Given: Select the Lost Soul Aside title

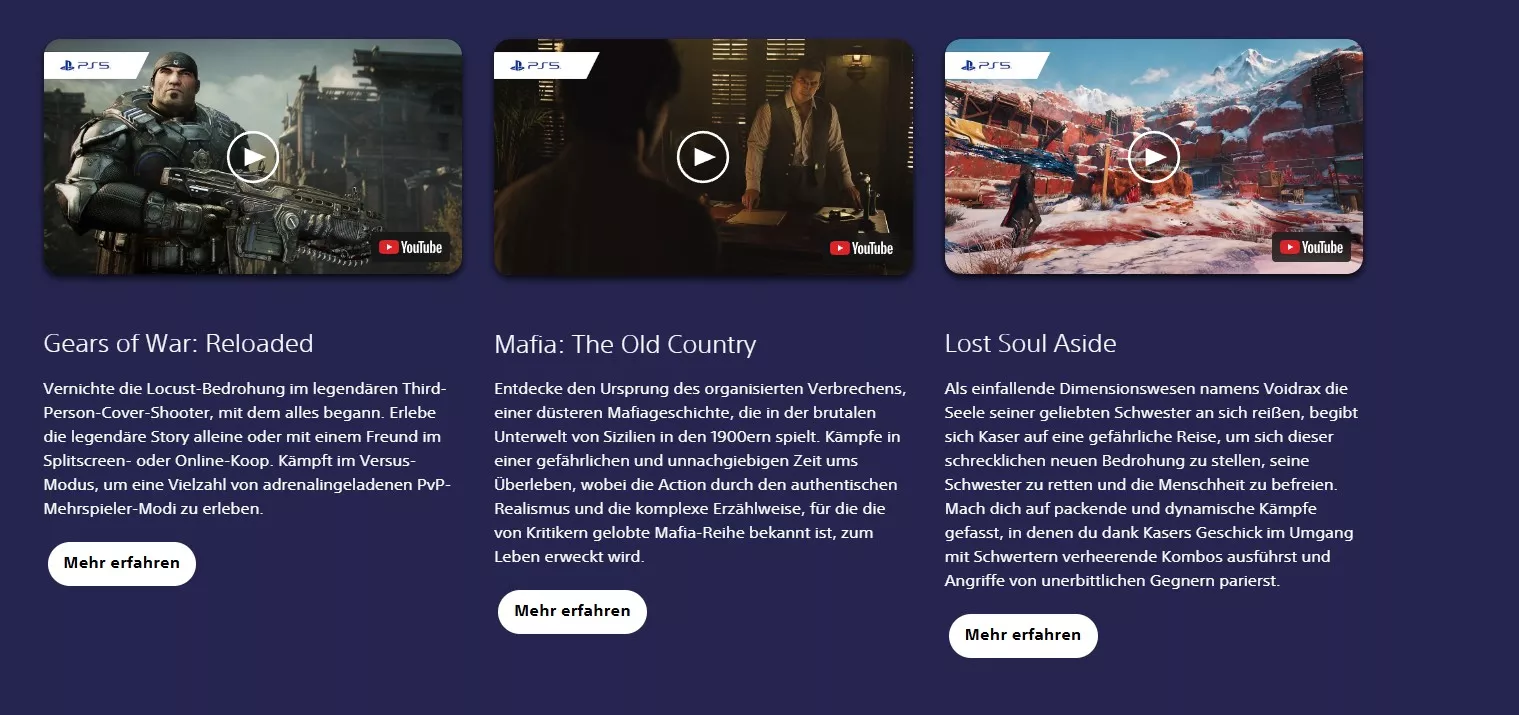Looking at the screenshot, I should coord(1030,344).
